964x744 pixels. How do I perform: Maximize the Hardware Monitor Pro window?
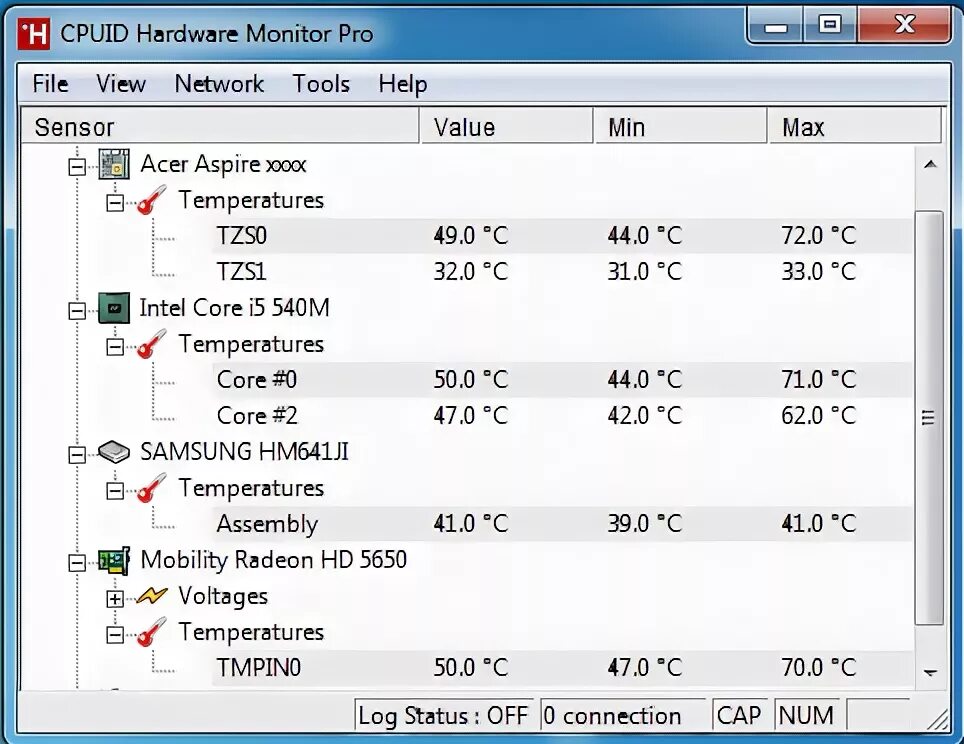point(830,26)
